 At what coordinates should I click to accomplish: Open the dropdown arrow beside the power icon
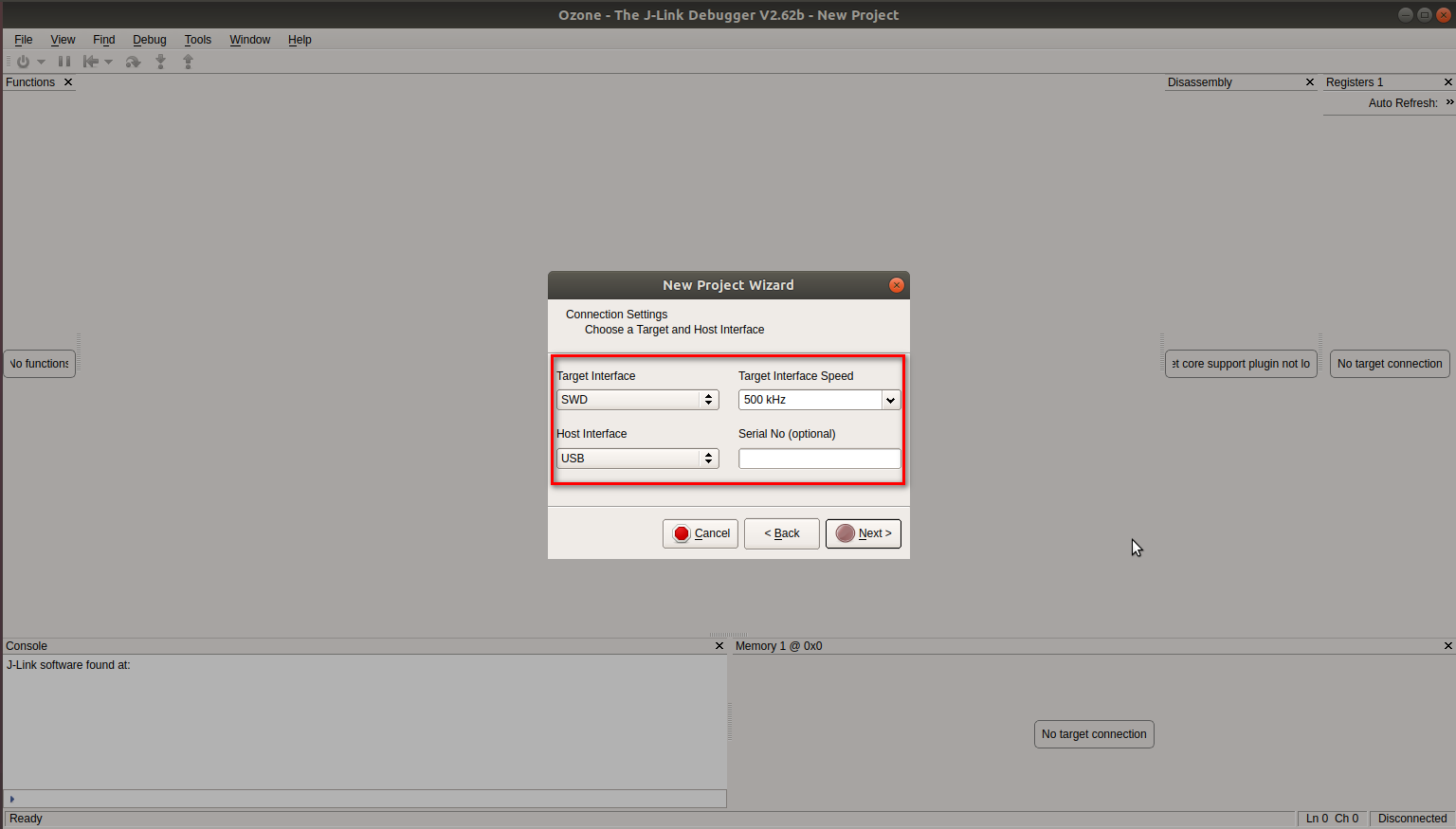(x=41, y=63)
